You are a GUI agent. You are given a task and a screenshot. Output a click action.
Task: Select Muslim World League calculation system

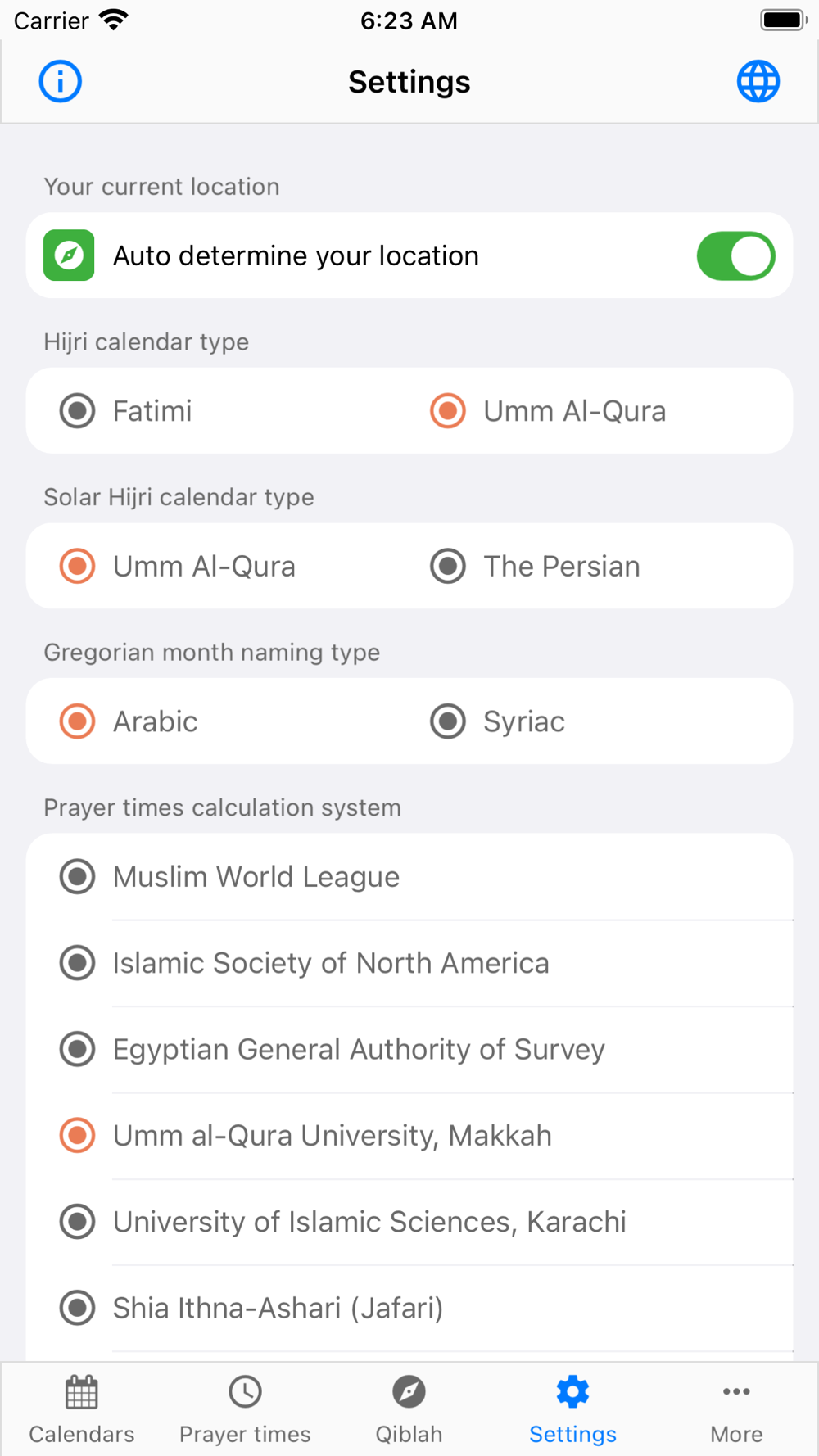78,877
